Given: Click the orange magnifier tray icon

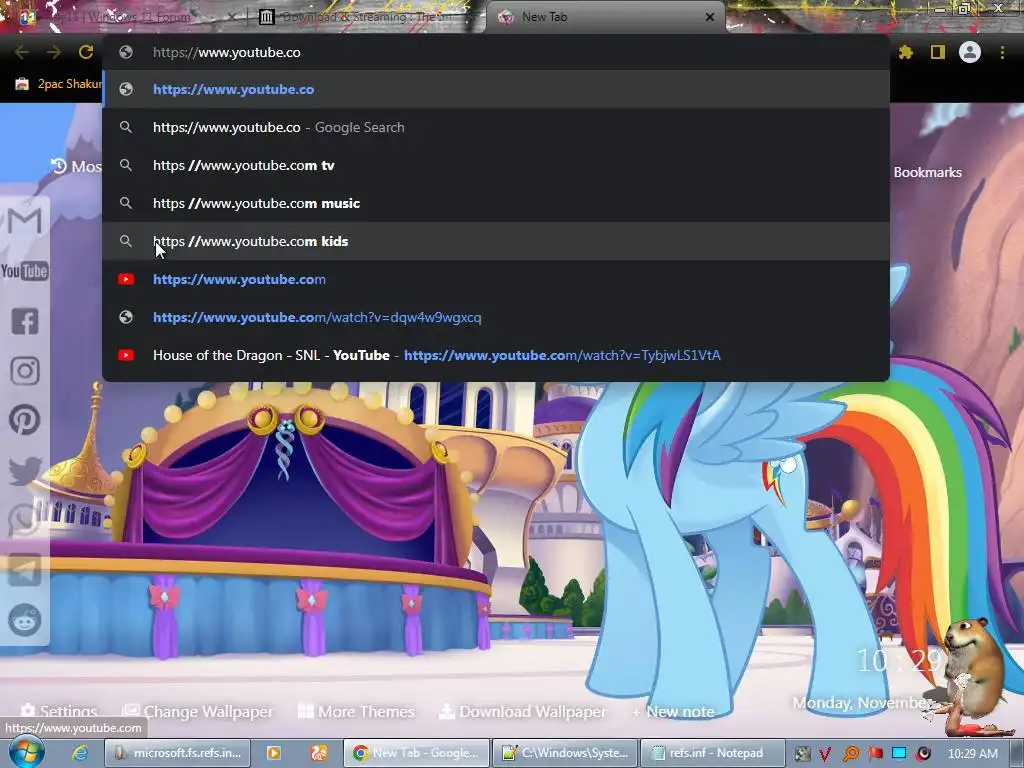Looking at the screenshot, I should (850, 754).
